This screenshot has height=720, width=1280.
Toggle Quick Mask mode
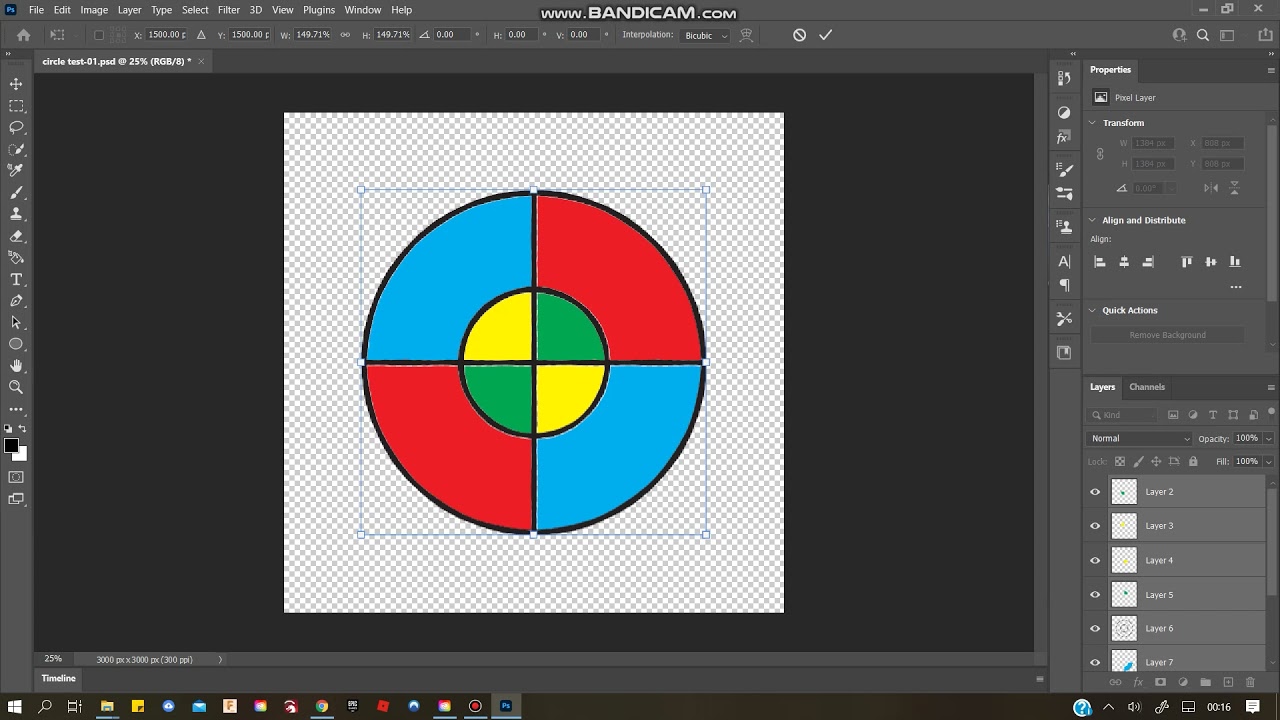[x=16, y=477]
